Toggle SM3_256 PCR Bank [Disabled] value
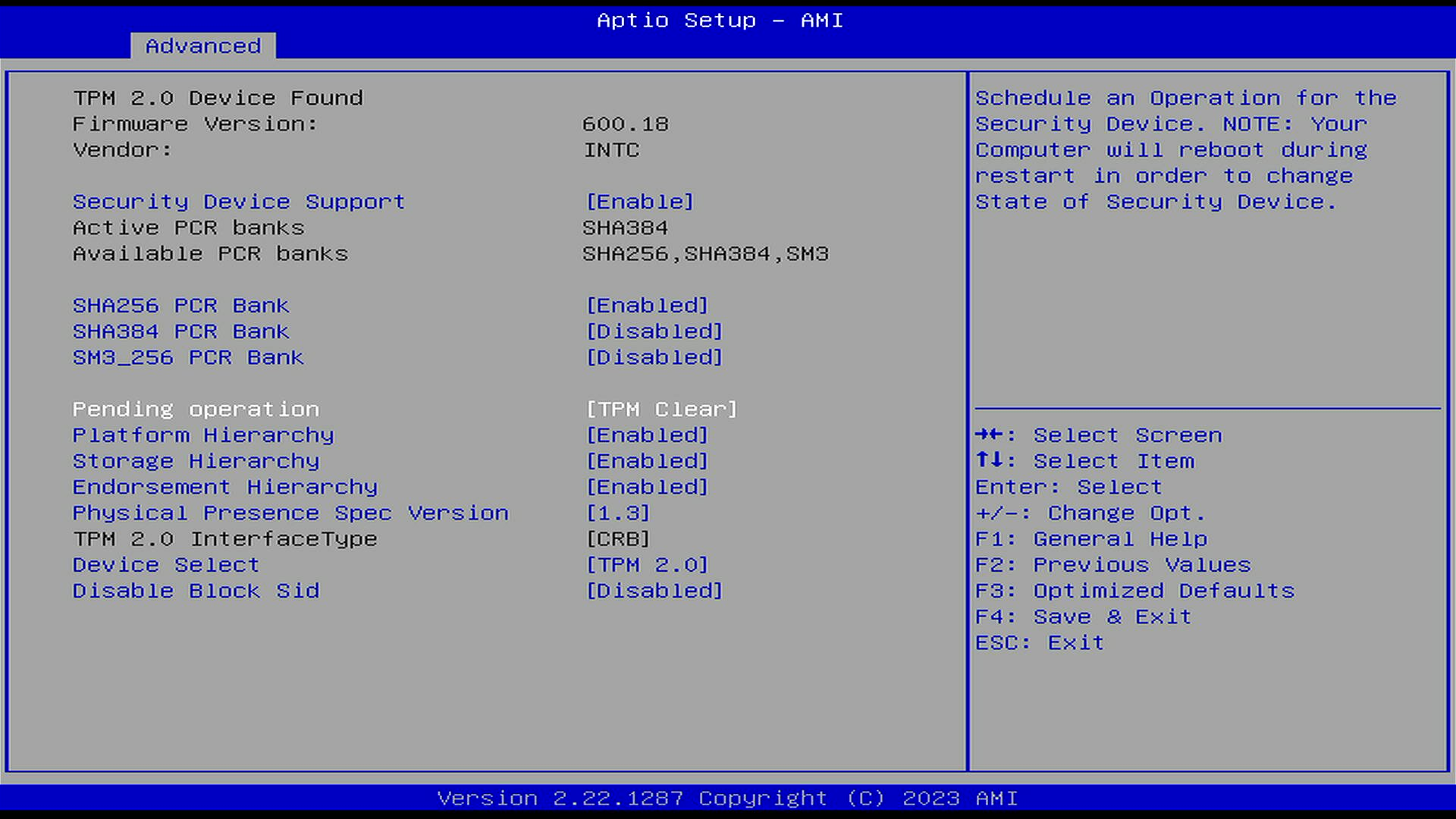This screenshot has height=819, width=1456. tap(654, 357)
